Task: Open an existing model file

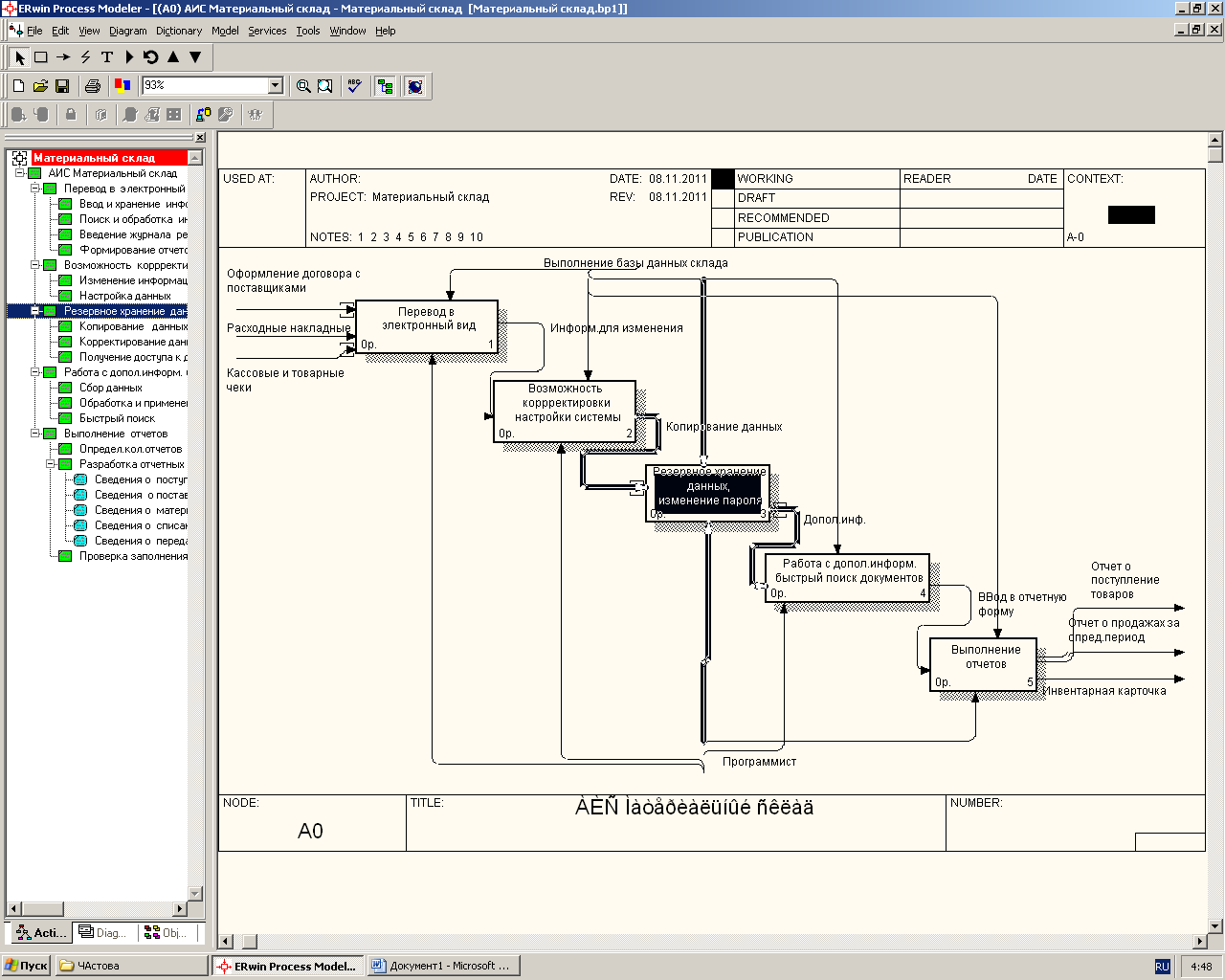Action: coord(40,86)
